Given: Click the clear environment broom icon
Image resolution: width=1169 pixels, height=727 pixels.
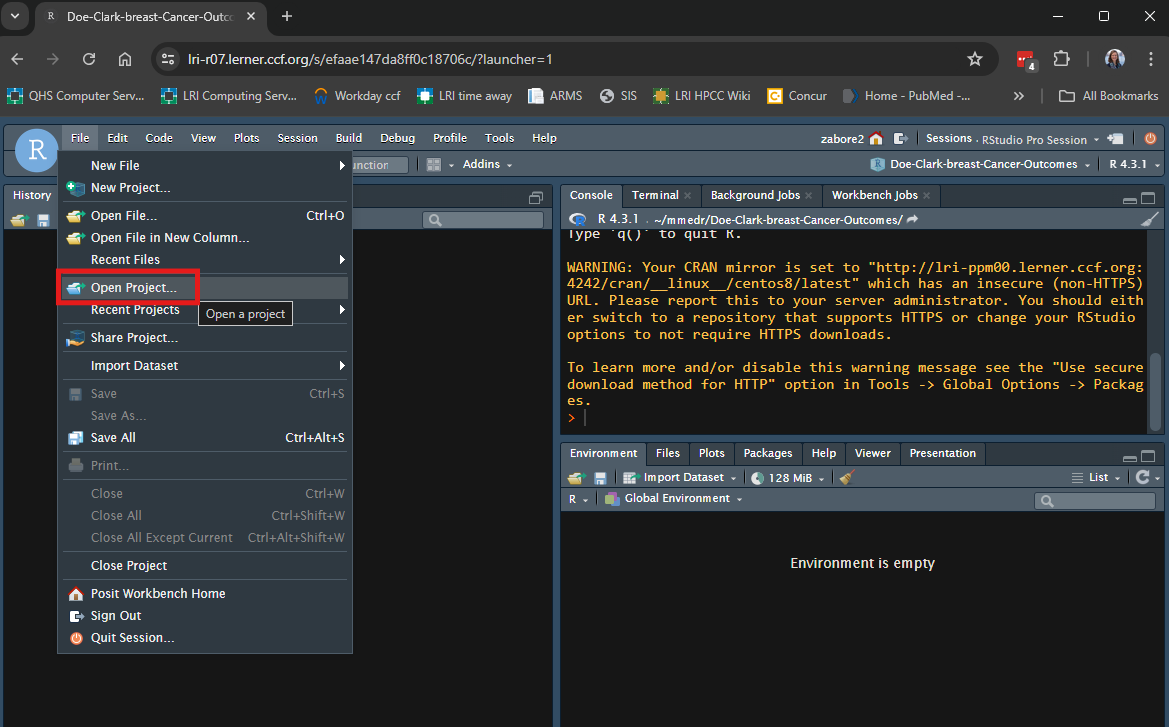Looking at the screenshot, I should pyautogui.click(x=846, y=478).
